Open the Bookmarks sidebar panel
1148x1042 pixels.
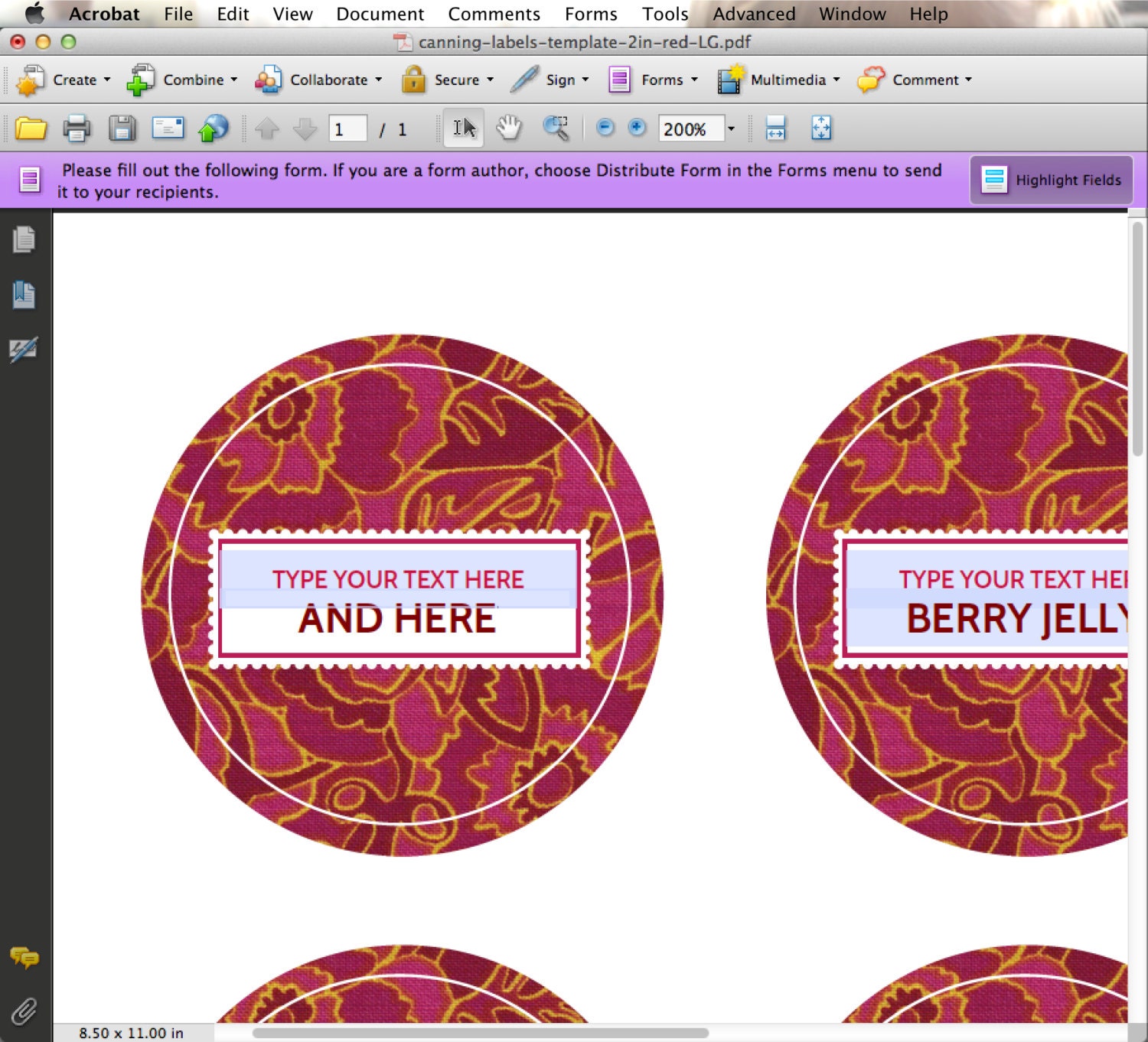pos(24,295)
